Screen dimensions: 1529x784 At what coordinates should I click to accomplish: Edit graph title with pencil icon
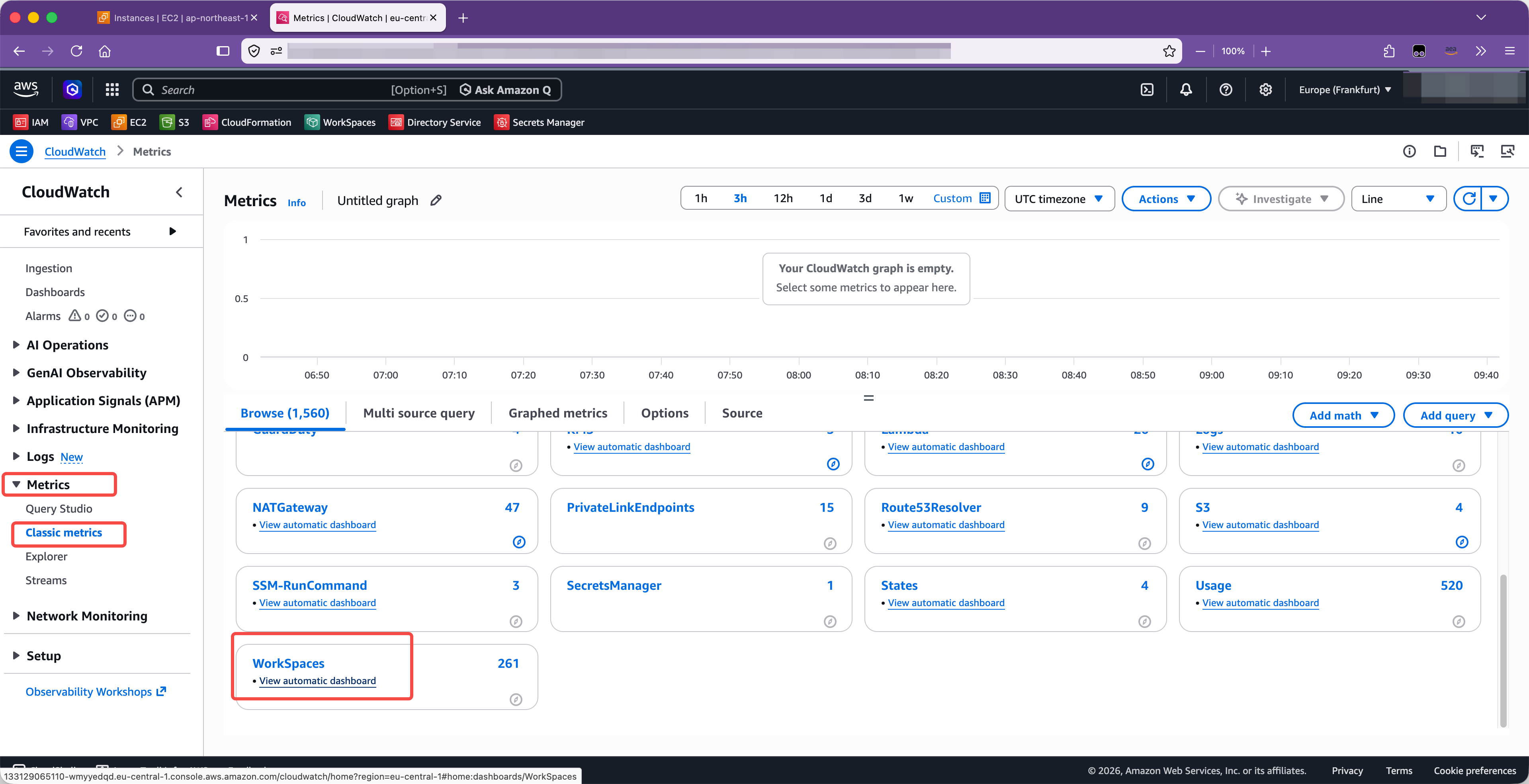pos(436,200)
